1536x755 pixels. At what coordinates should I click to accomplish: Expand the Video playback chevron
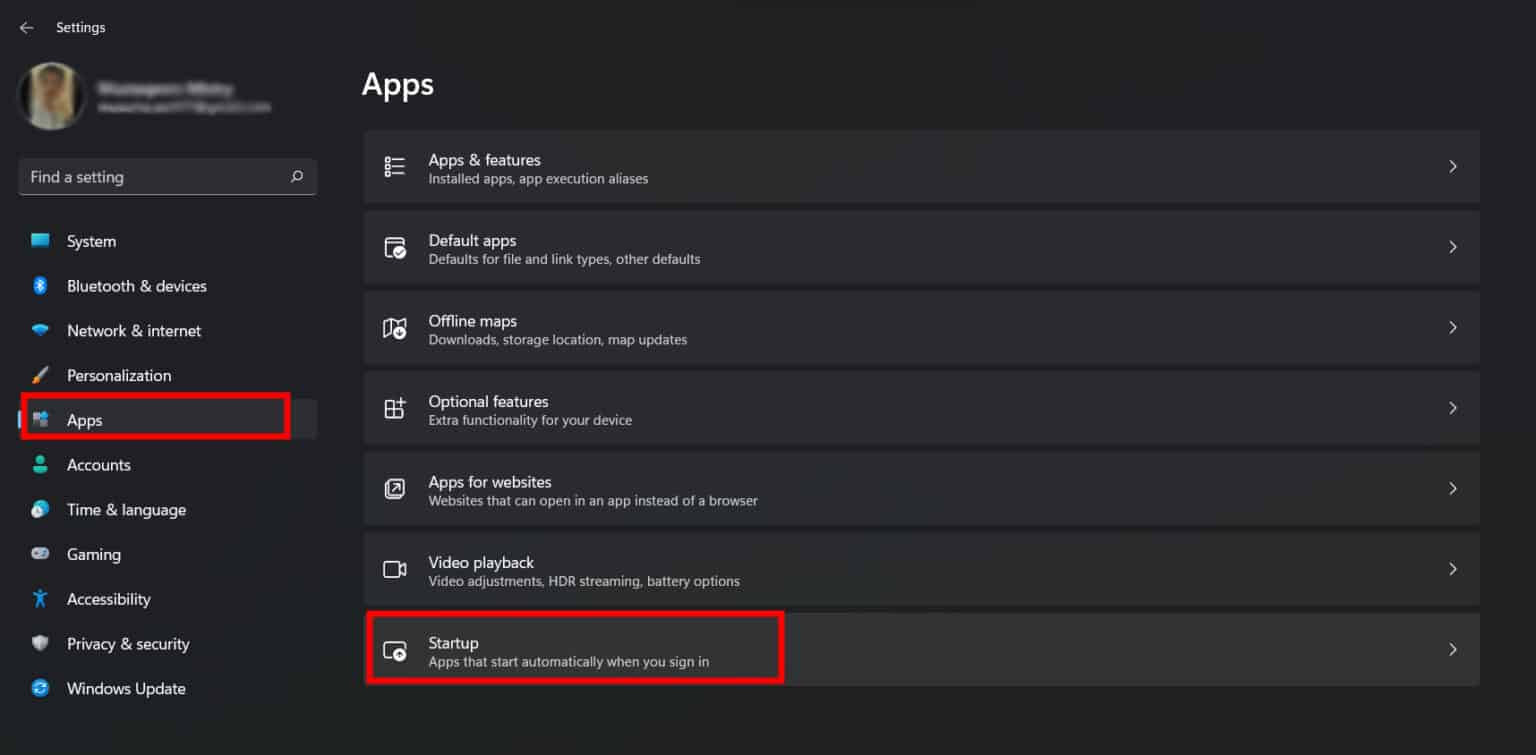(1453, 569)
